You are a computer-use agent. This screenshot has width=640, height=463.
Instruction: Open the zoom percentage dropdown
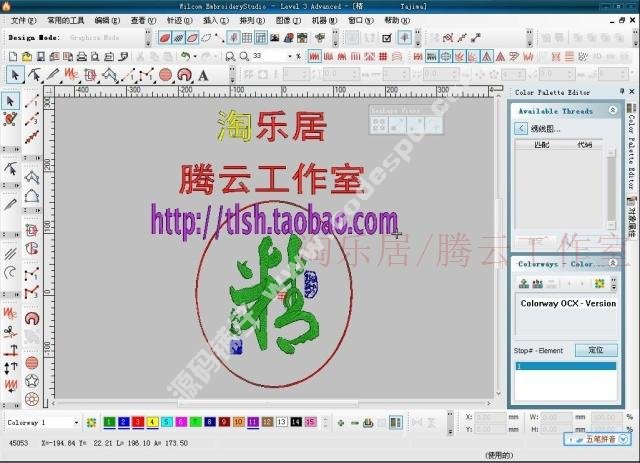tap(290, 56)
